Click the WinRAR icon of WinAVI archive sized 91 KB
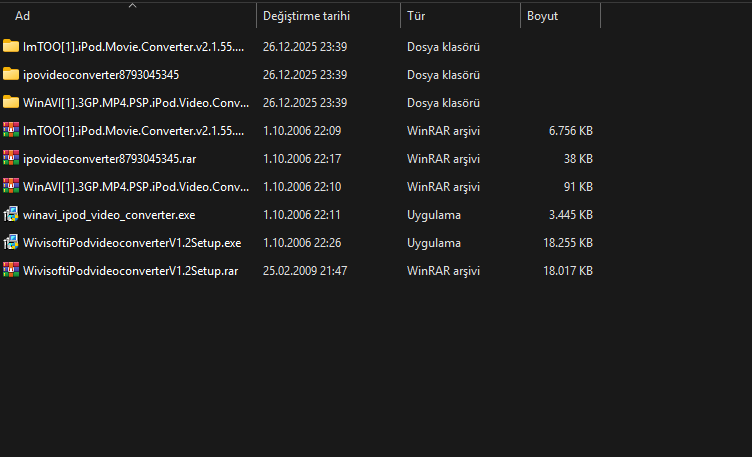The width and height of the screenshot is (752, 457). 11,186
